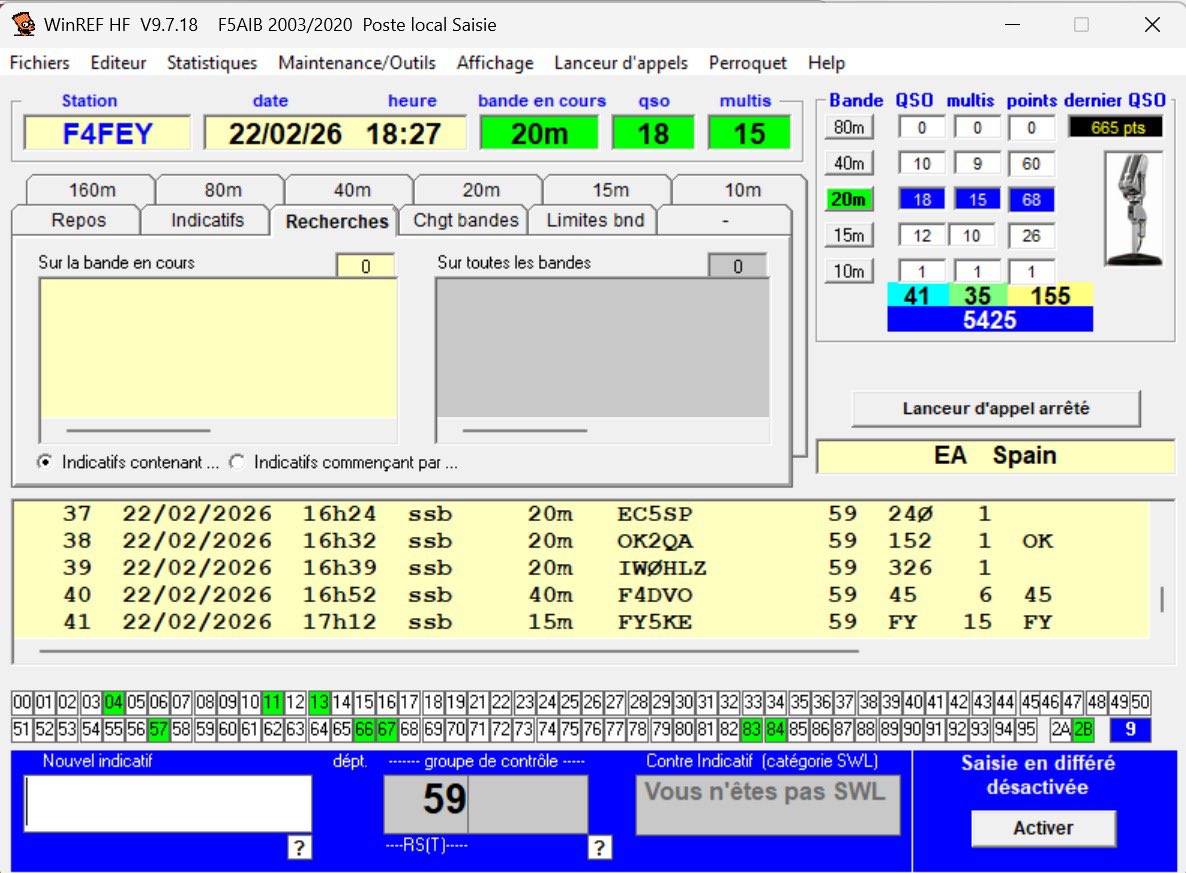Open help for groupe de contrôle
The height and width of the screenshot is (873, 1186).
(599, 847)
